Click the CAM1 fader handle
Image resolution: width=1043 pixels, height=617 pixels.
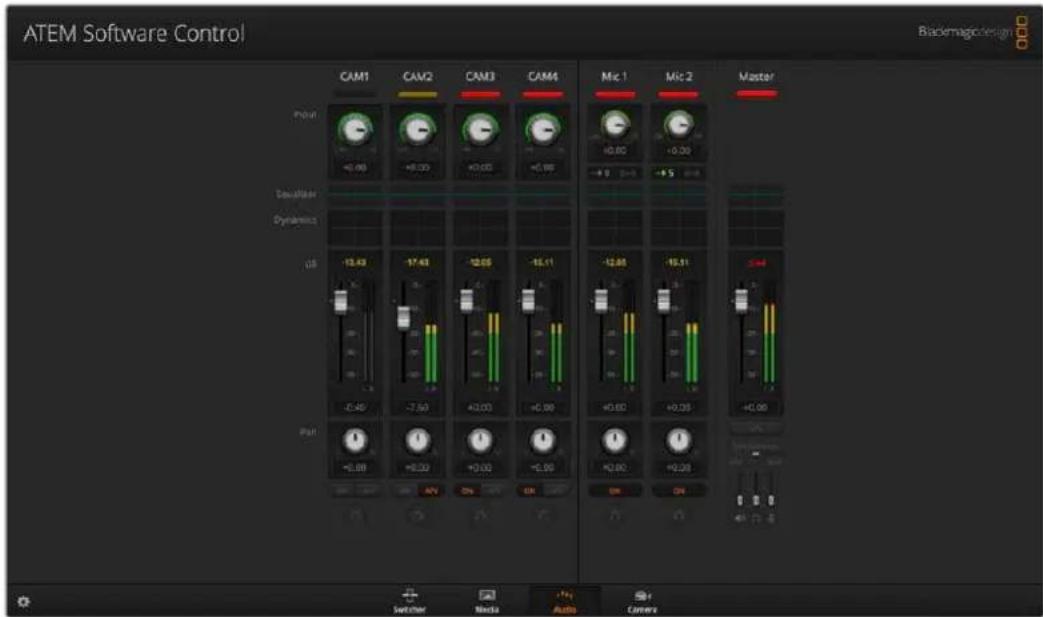pos(341,301)
